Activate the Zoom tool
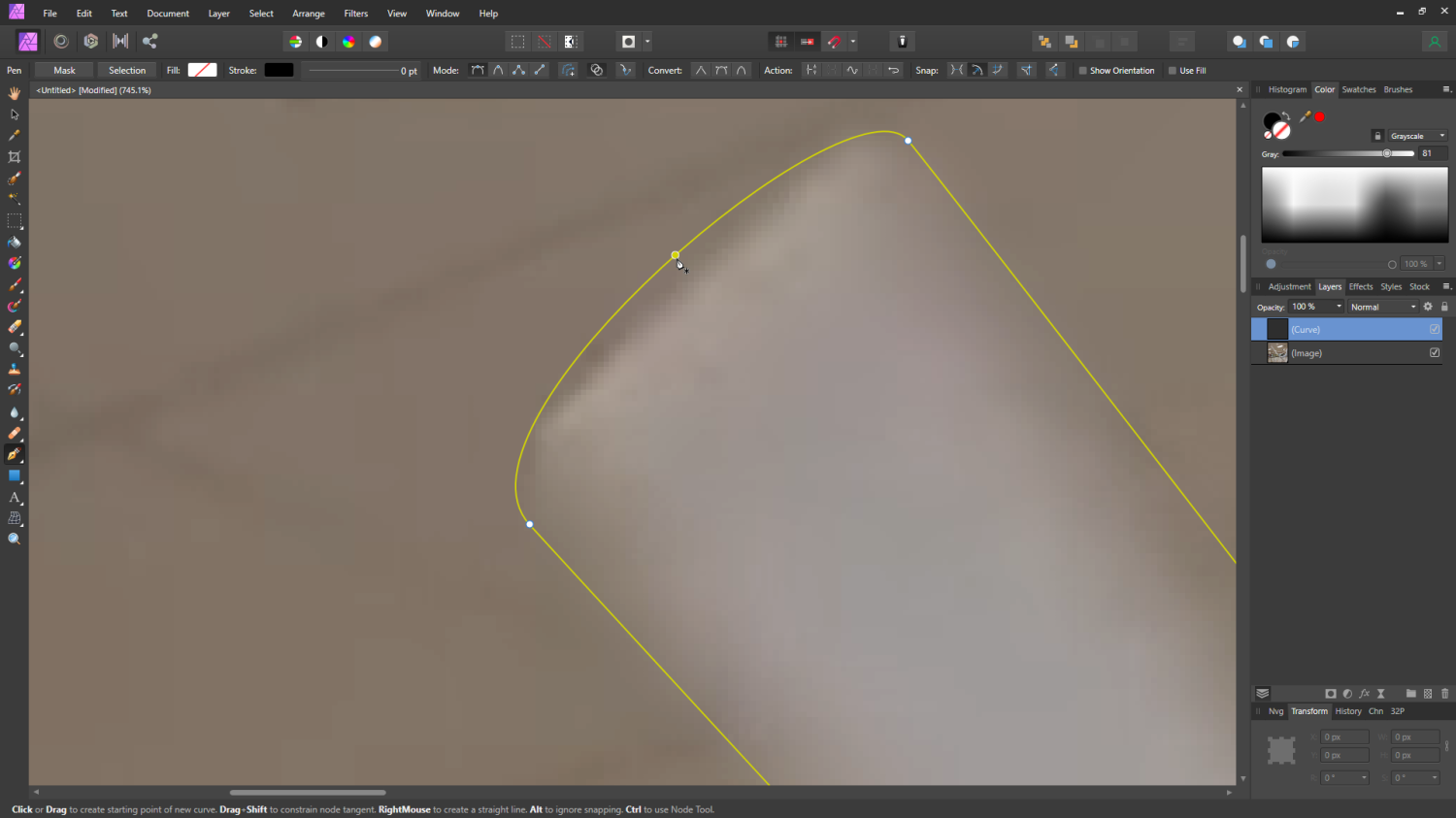Viewport: 1456px width, 818px height. click(x=14, y=540)
